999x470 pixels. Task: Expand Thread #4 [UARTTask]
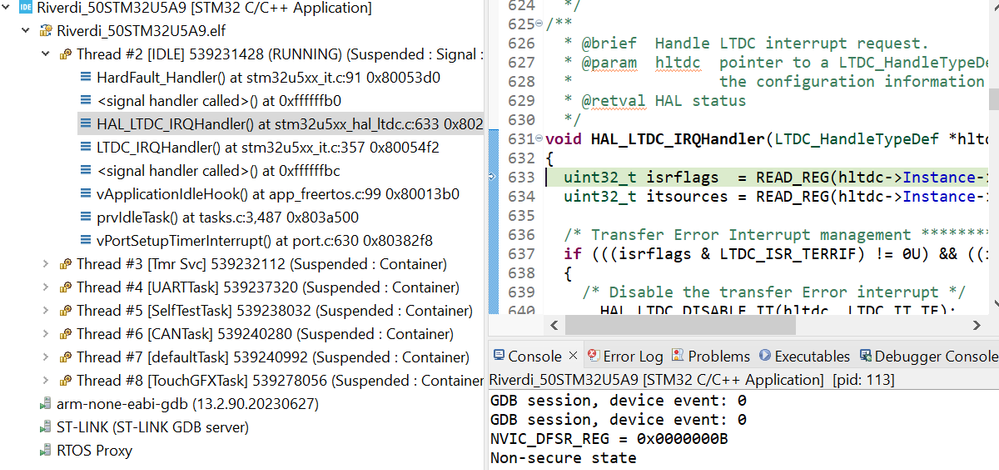[x=45, y=287]
